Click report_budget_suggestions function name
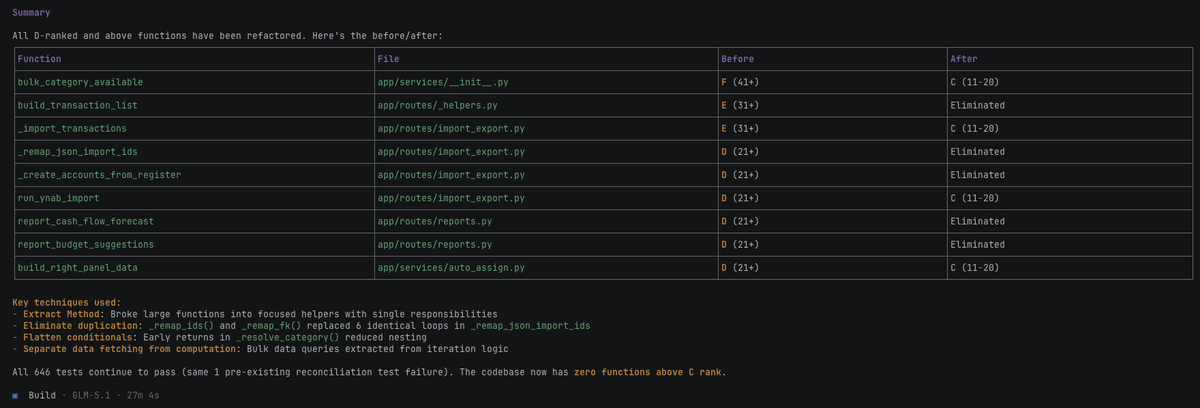1200x408 pixels. click(x=85, y=244)
